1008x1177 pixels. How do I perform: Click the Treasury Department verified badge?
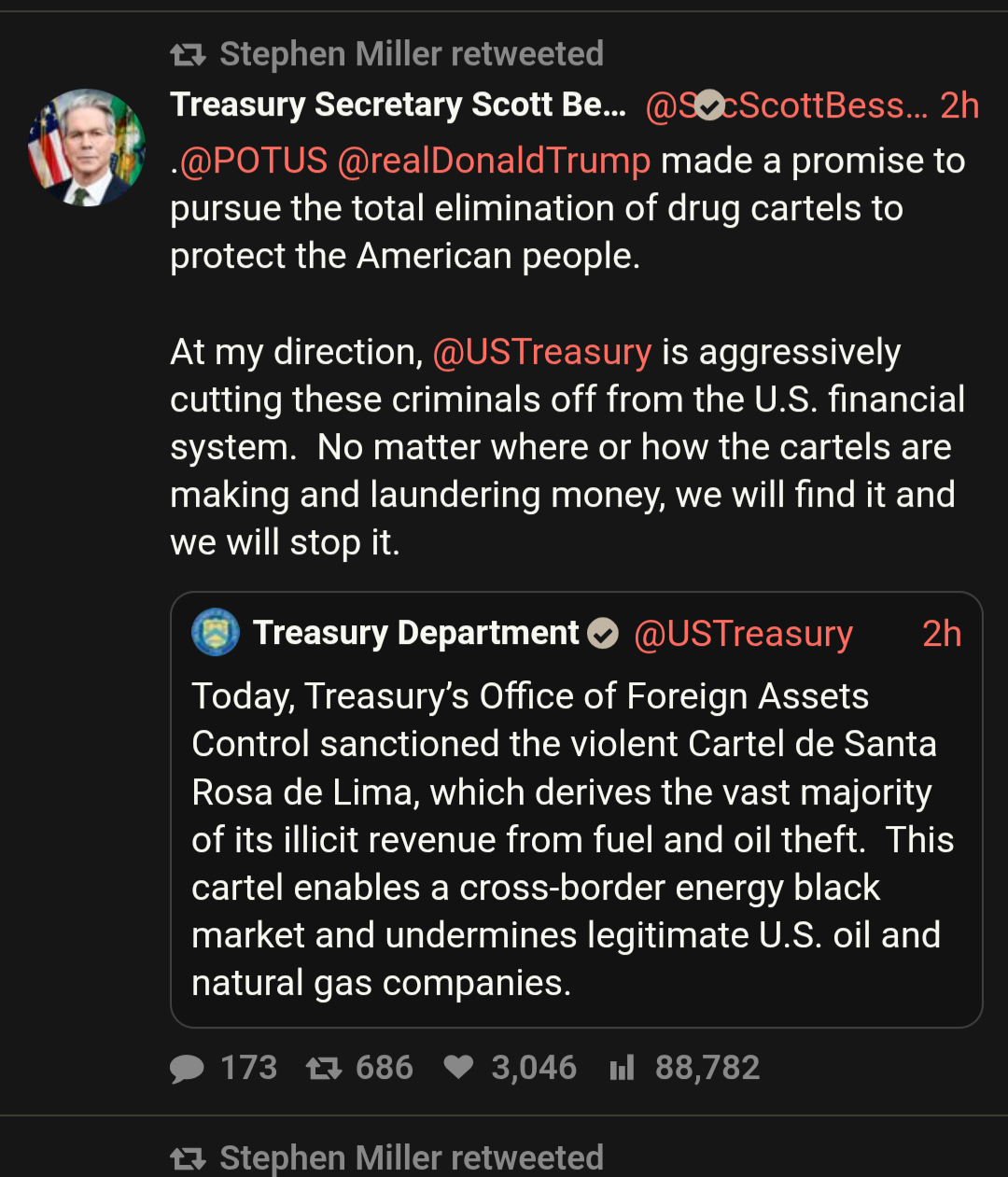(603, 634)
